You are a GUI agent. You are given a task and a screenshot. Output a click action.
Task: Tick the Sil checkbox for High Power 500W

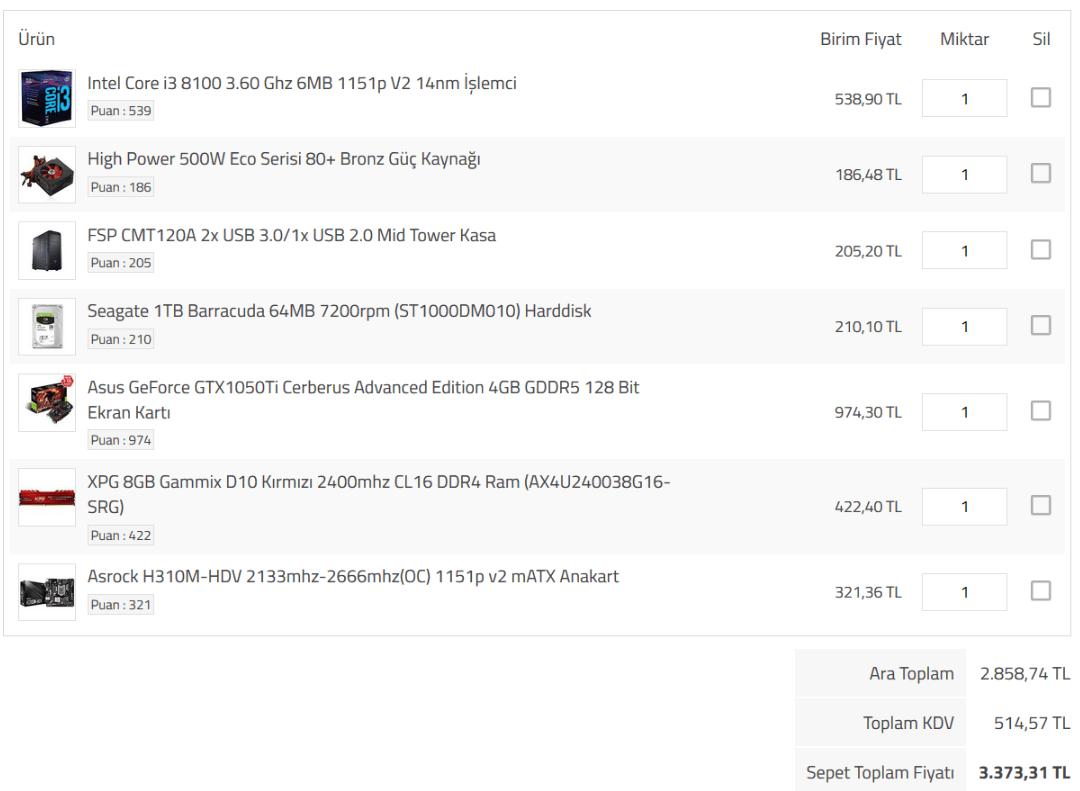(x=1041, y=174)
